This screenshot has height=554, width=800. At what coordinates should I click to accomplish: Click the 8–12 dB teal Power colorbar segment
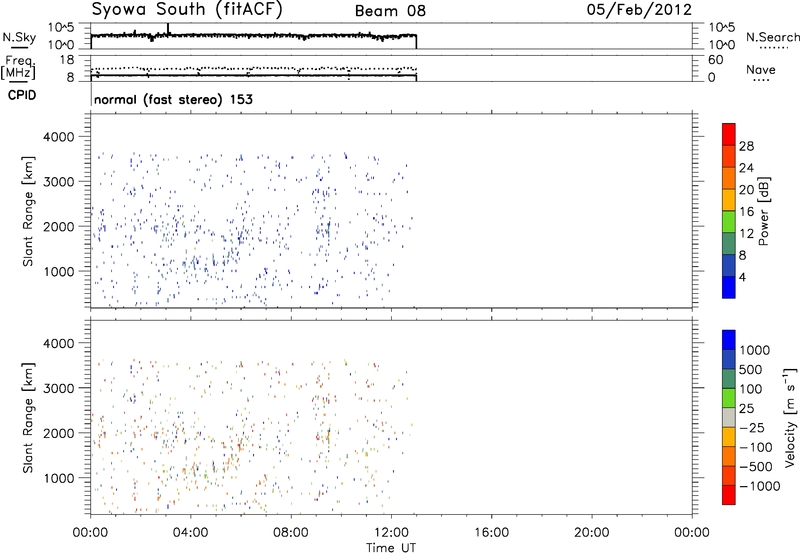[729, 244]
